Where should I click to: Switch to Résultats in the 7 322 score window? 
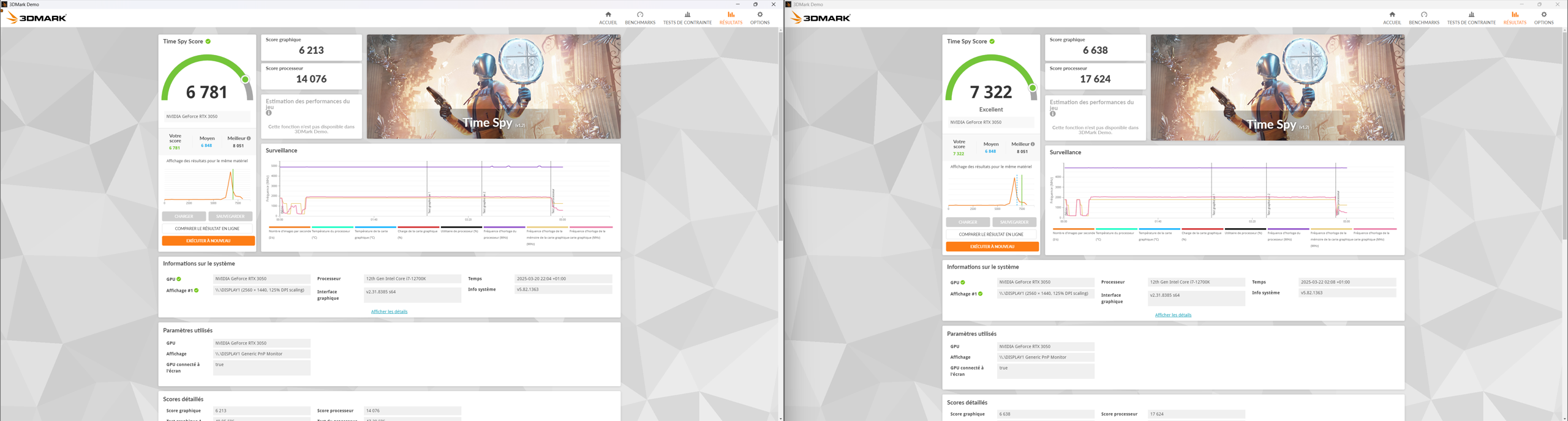click(x=1515, y=18)
